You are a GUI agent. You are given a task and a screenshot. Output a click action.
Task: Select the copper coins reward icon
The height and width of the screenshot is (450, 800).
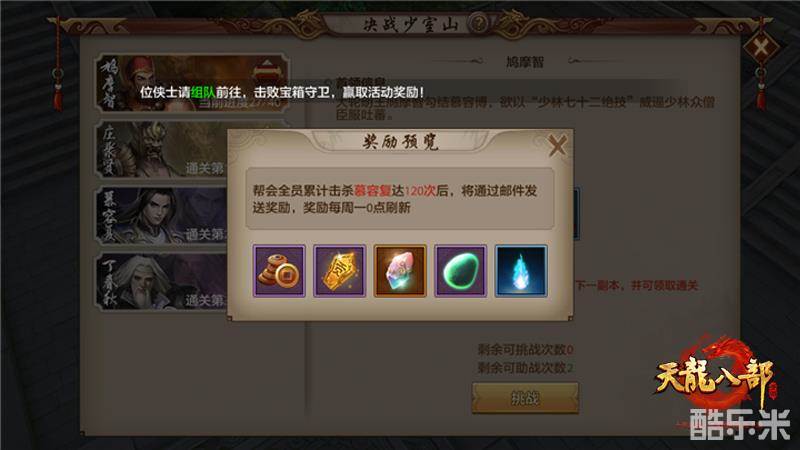tap(279, 270)
